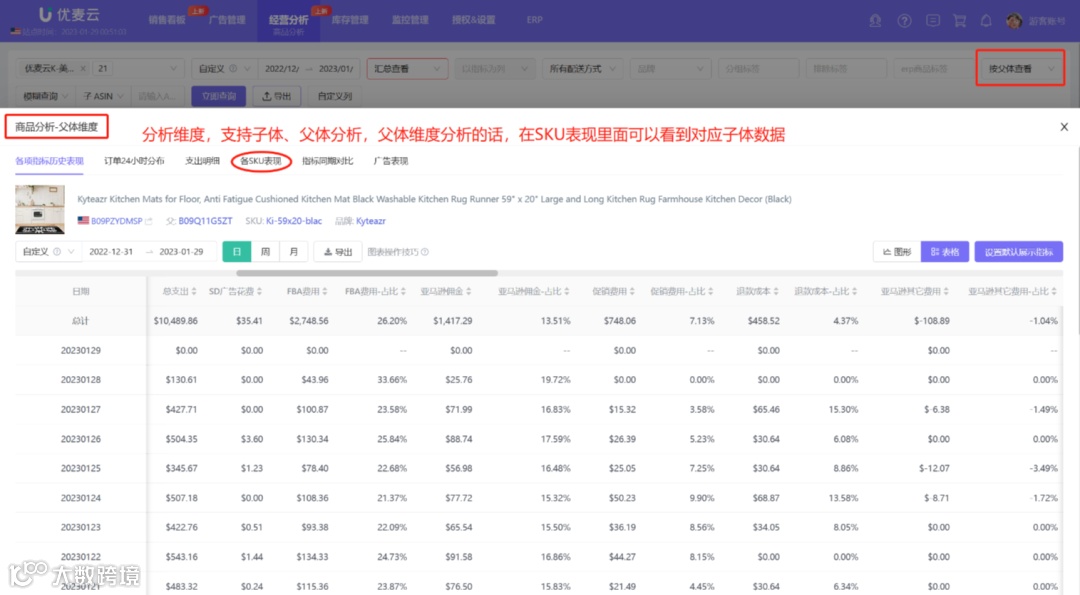Screen dimensions: 1080x595
Task: Open the 汇总查看 dropdown
Action: (407, 69)
